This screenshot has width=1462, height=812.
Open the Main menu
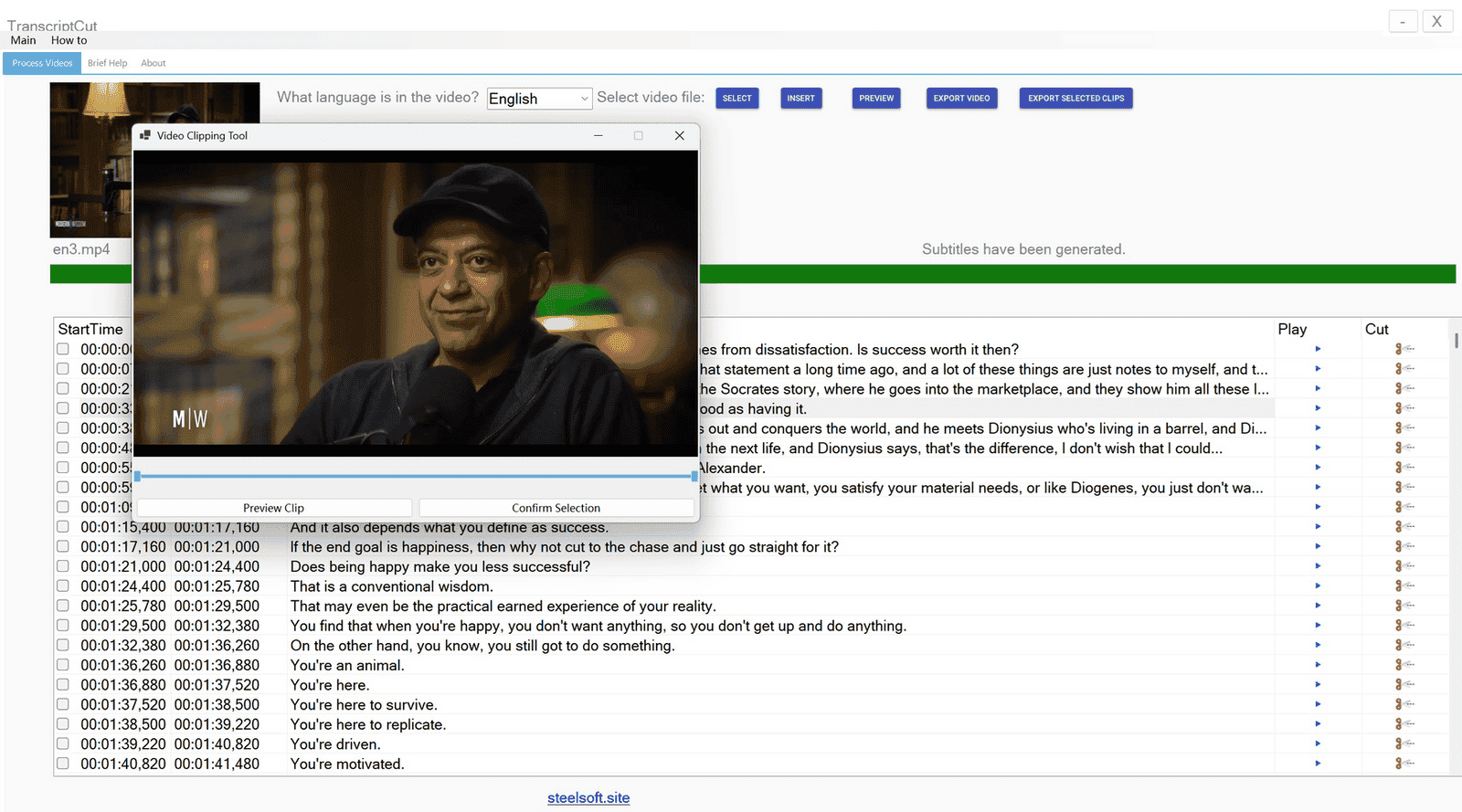point(24,40)
